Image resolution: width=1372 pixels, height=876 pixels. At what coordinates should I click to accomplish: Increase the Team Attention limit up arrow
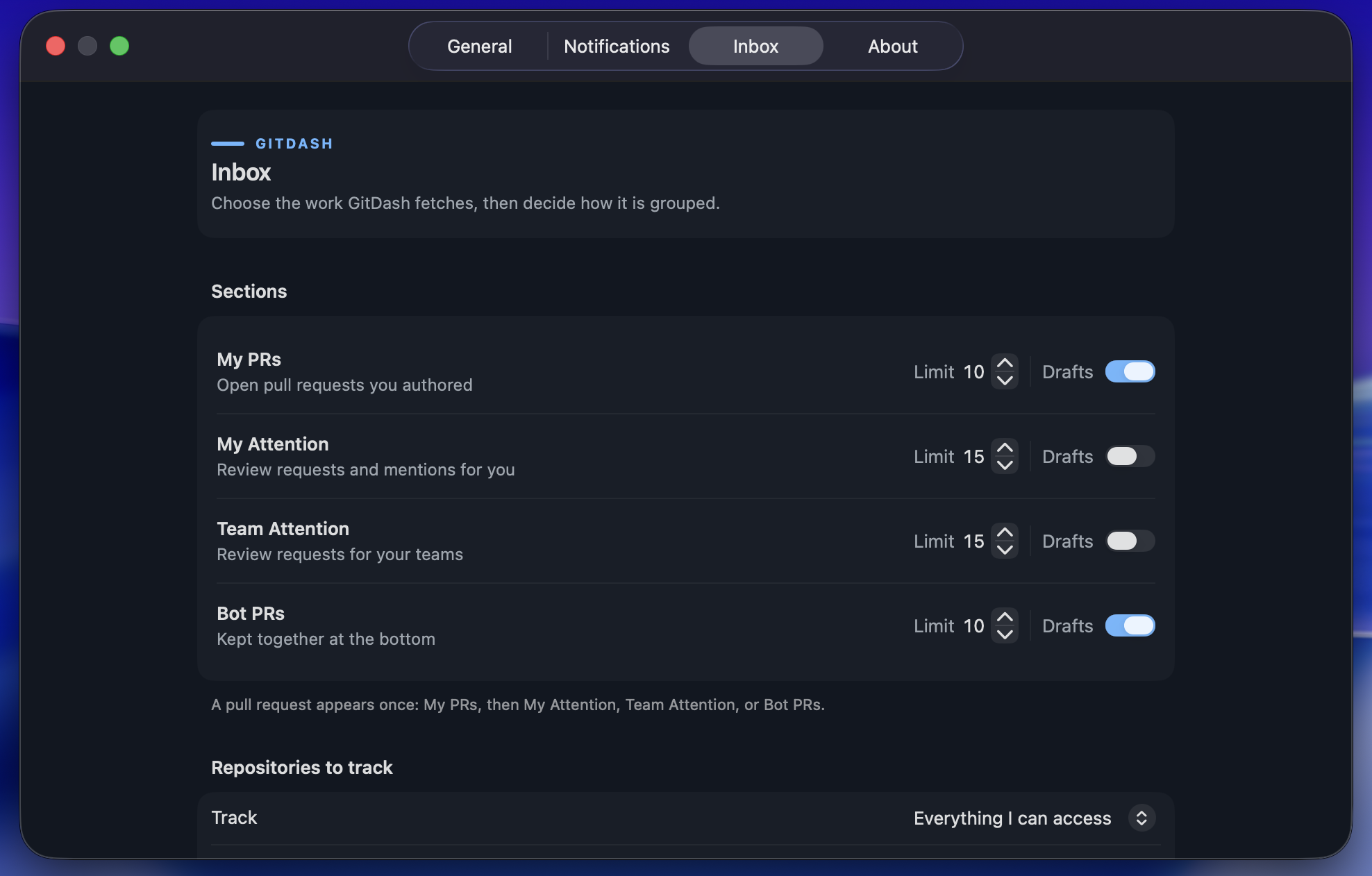(x=1005, y=533)
